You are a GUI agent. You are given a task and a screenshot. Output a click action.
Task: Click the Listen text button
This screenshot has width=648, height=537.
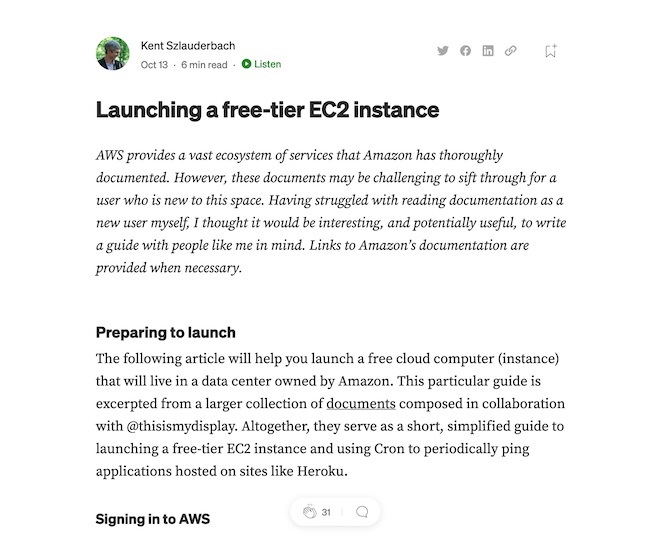267,64
